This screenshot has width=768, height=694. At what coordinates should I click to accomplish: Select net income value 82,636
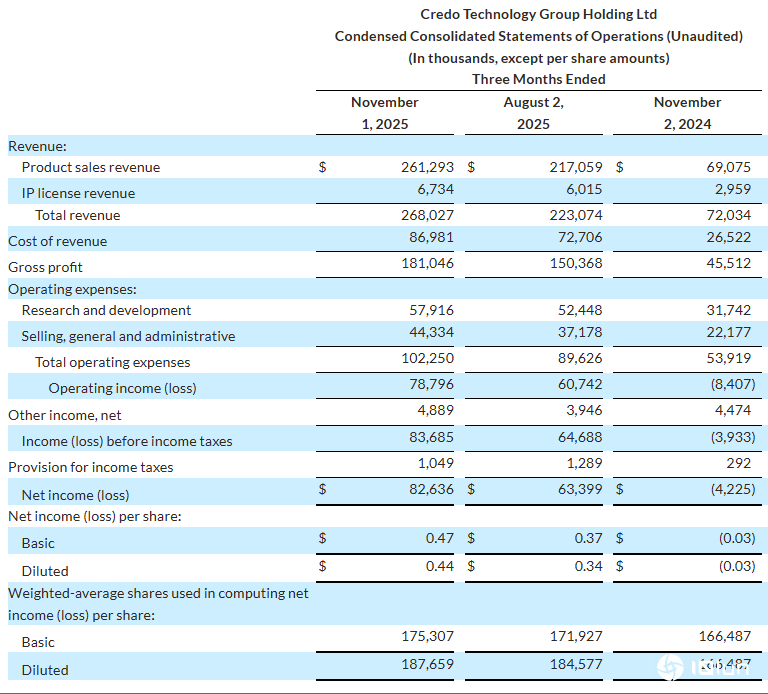(x=429, y=489)
